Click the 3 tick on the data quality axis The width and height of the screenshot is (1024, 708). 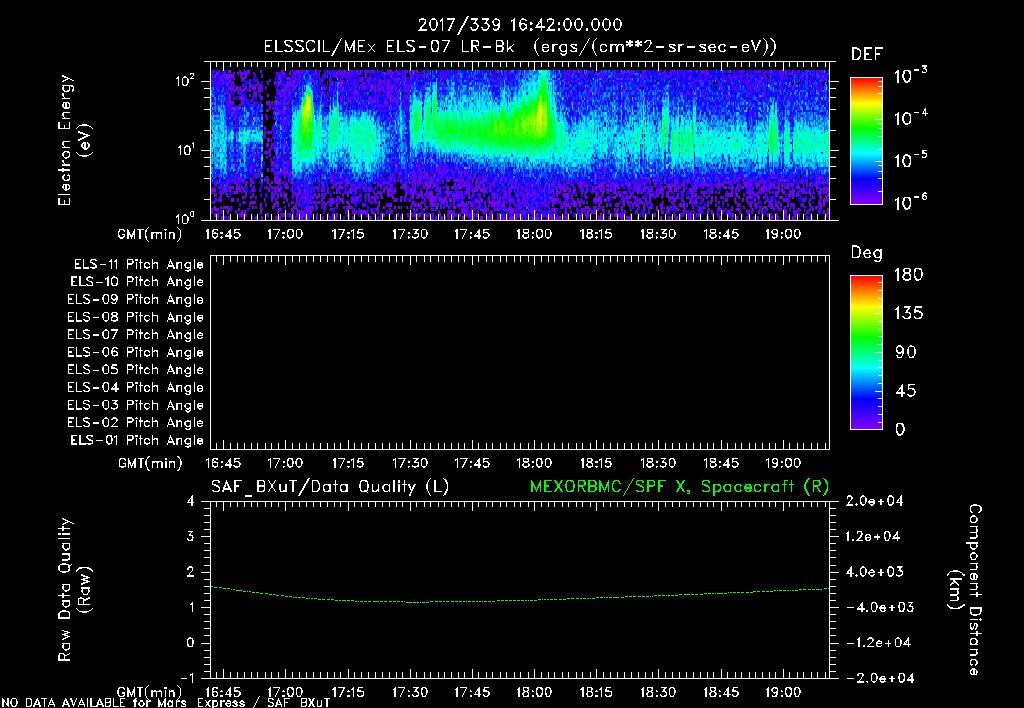[x=191, y=537]
